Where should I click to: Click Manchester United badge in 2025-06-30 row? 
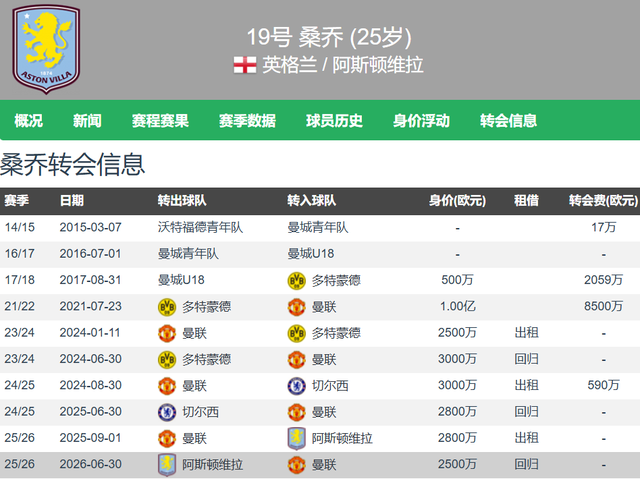coord(297,412)
